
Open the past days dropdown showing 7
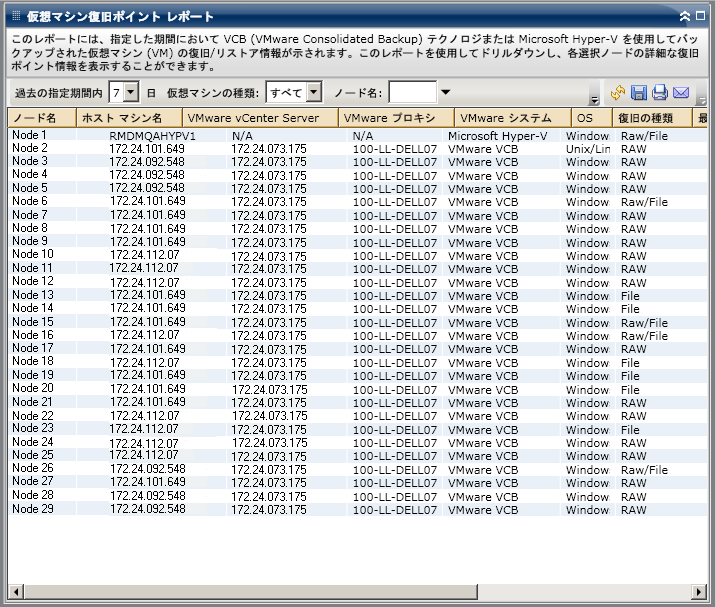click(x=131, y=93)
